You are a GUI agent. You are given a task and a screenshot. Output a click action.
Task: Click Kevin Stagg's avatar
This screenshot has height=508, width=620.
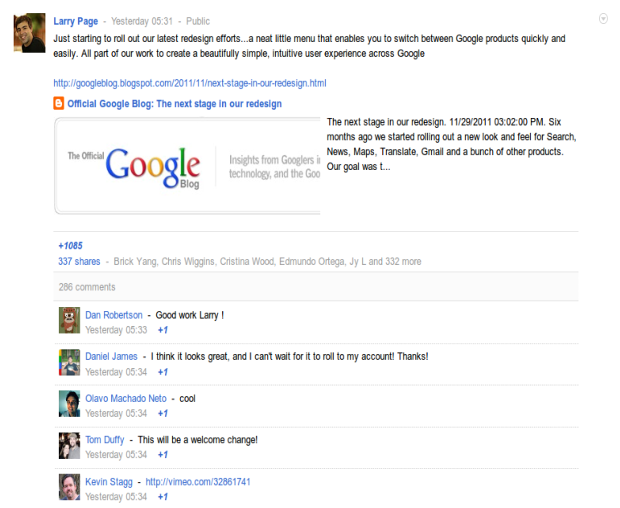[69, 487]
